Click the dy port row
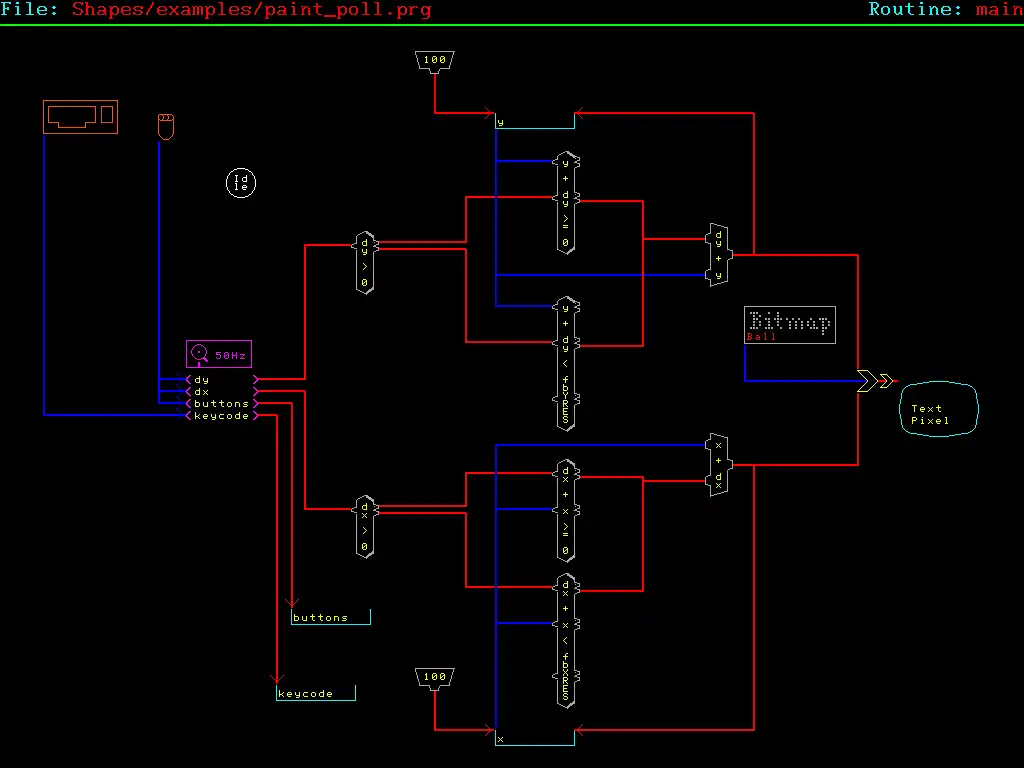The image size is (1024, 768). 222,379
